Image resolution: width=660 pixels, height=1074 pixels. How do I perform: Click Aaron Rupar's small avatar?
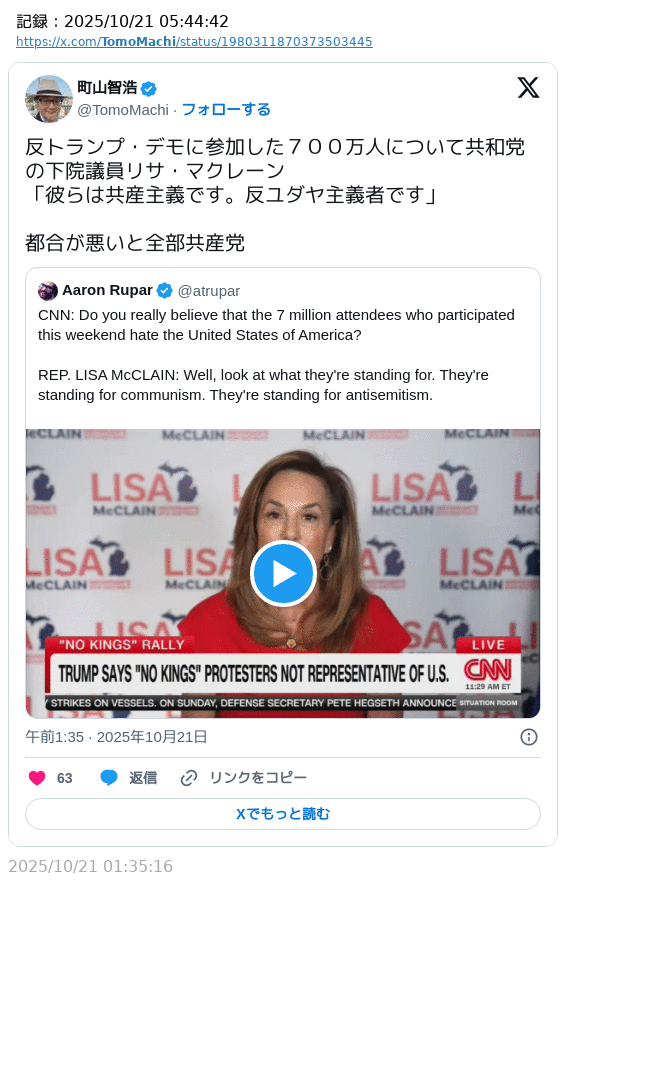48,291
